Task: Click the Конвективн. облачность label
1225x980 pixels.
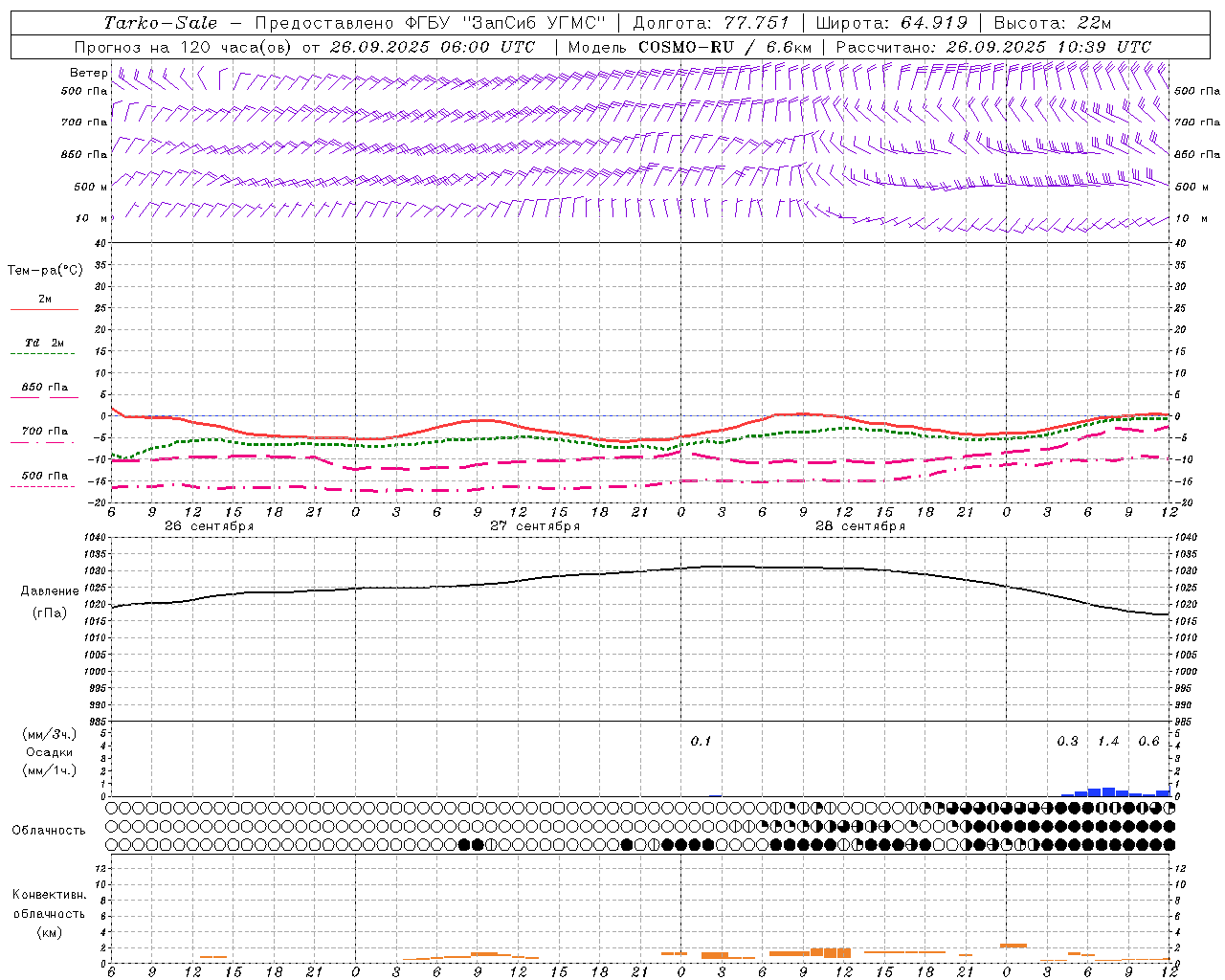Action: pos(49,895)
